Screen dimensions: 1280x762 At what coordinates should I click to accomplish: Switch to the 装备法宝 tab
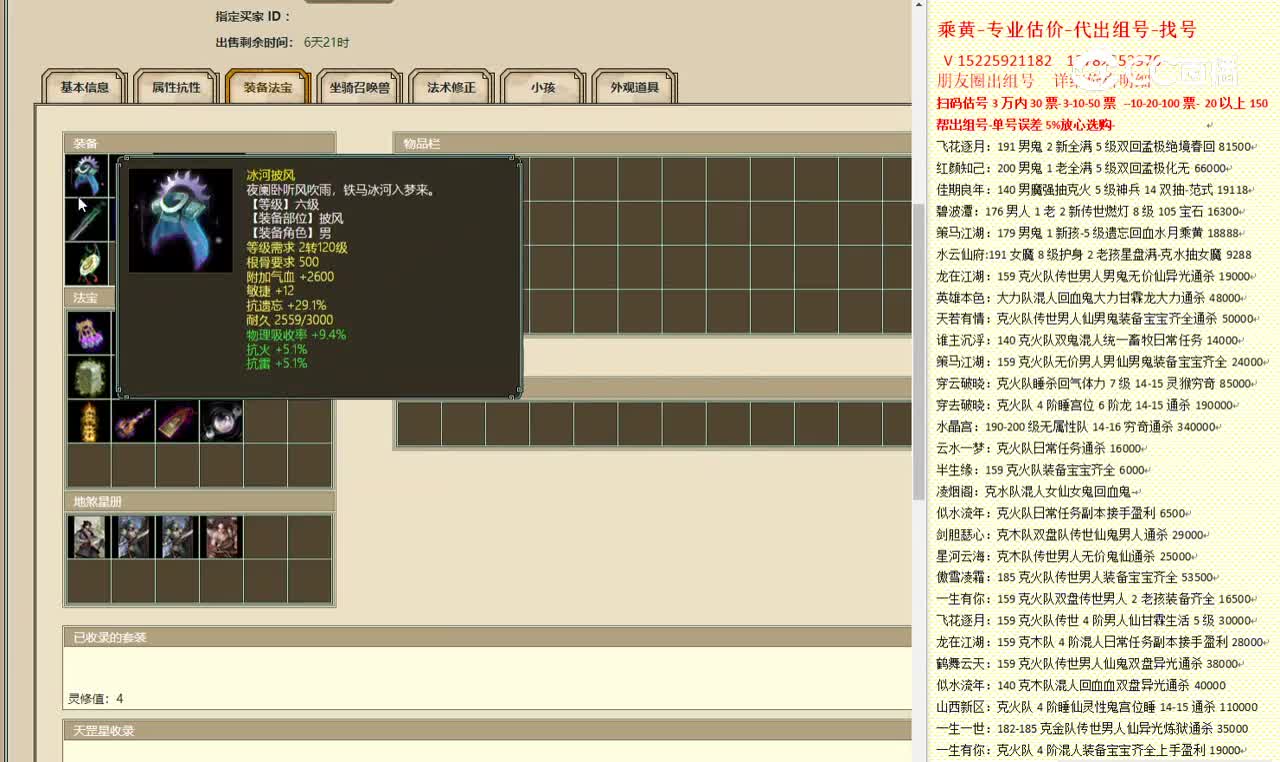click(268, 87)
